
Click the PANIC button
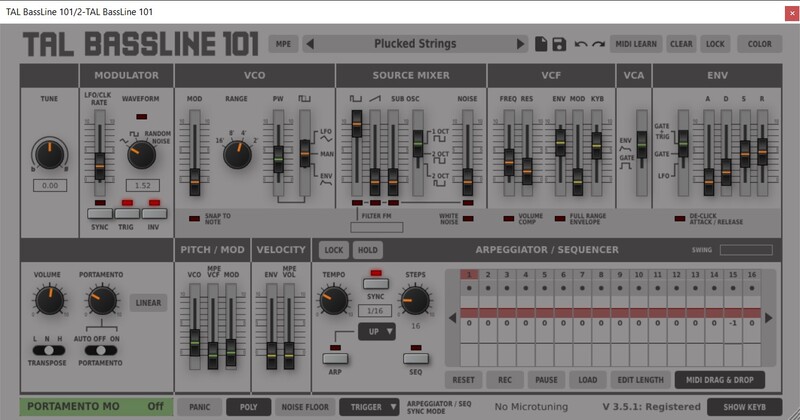(x=199, y=407)
